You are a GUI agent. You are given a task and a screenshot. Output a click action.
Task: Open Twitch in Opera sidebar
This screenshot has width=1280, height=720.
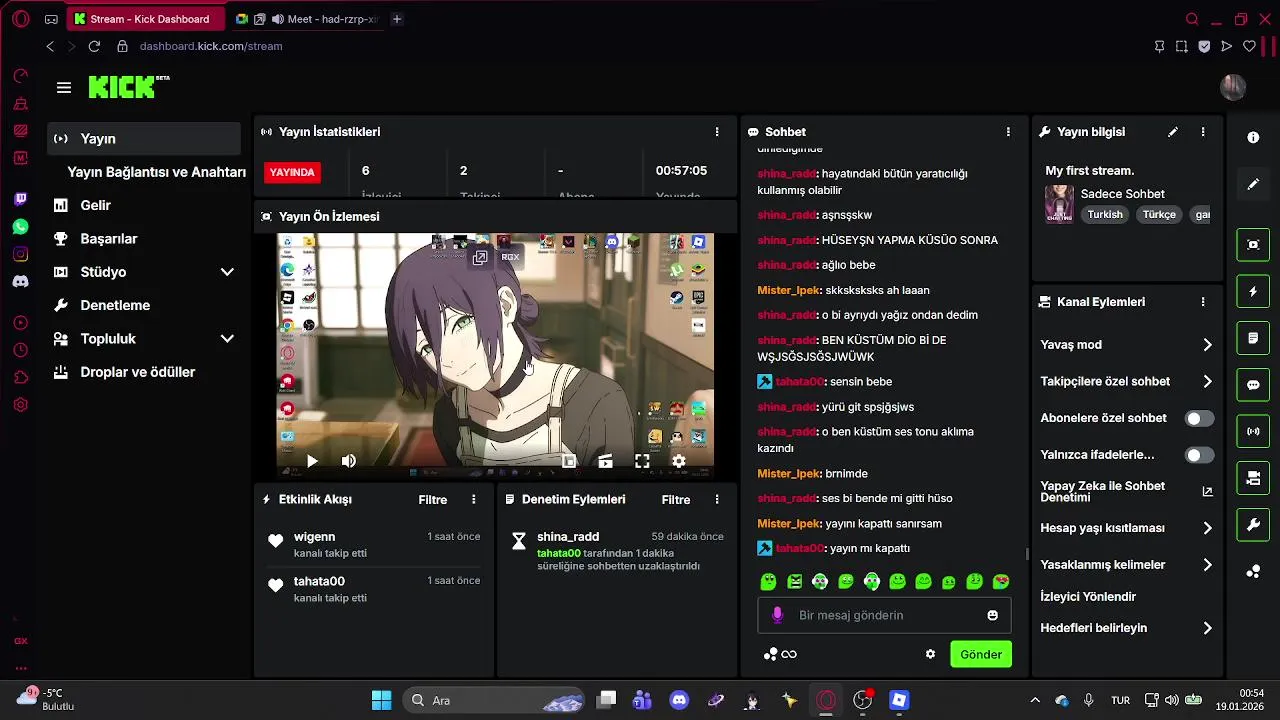point(20,200)
